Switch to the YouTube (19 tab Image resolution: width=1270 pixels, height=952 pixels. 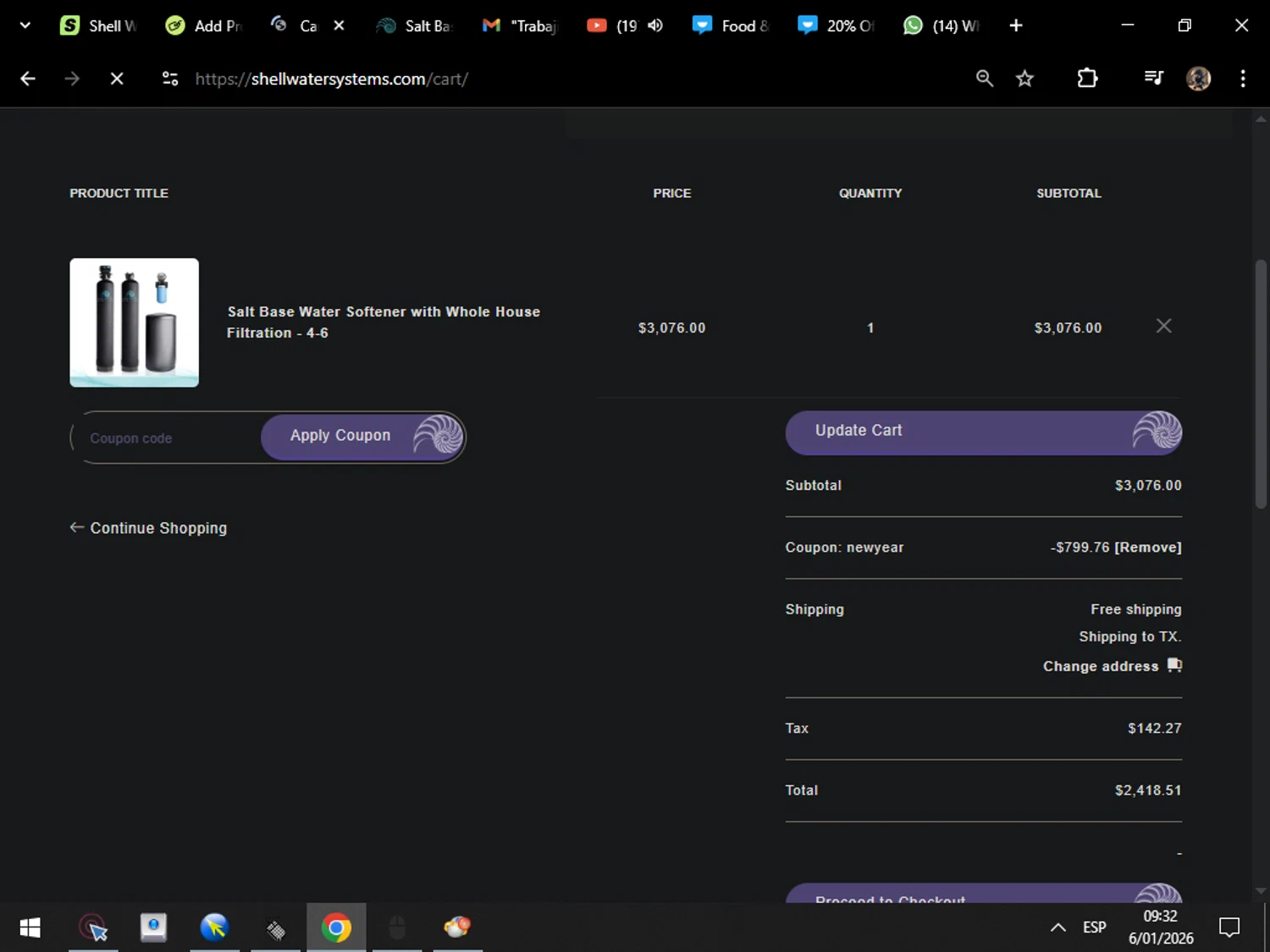click(x=612, y=25)
